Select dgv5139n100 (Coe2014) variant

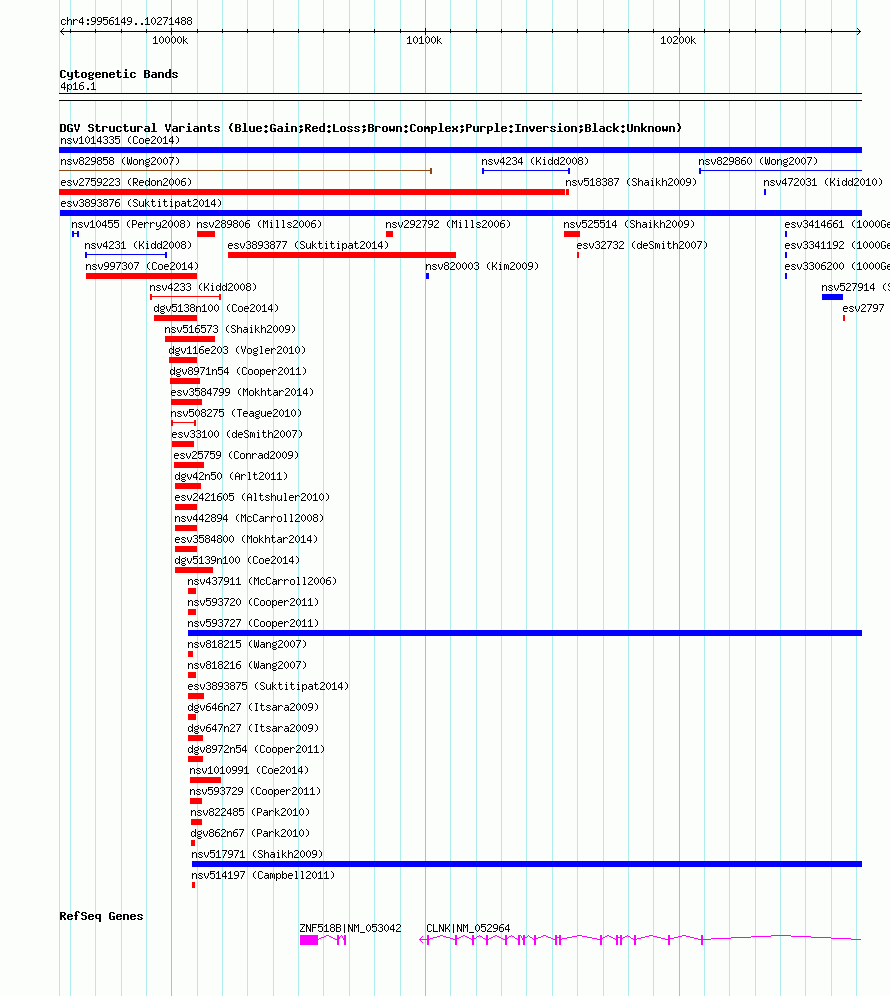coord(194,570)
